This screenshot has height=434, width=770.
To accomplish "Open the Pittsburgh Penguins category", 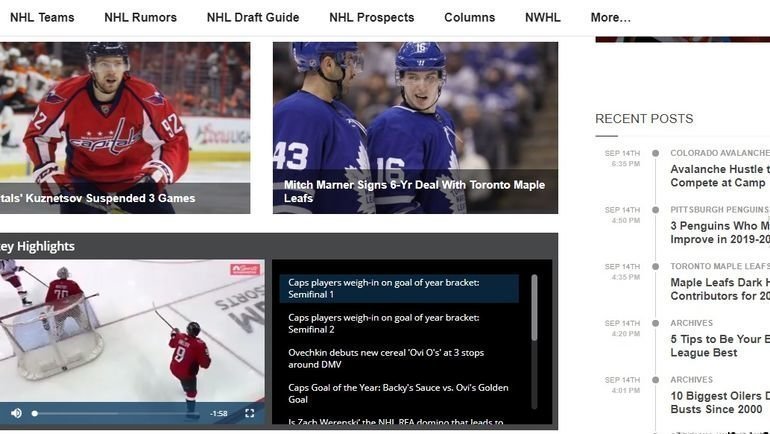I will (x=720, y=210).
